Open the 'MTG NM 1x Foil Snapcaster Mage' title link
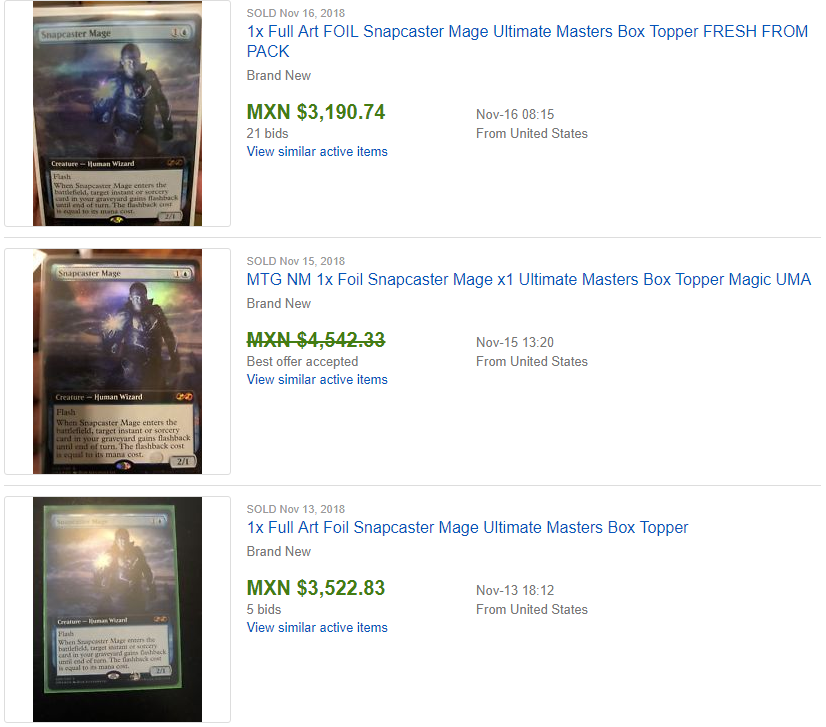This screenshot has height=727, width=826. point(528,279)
